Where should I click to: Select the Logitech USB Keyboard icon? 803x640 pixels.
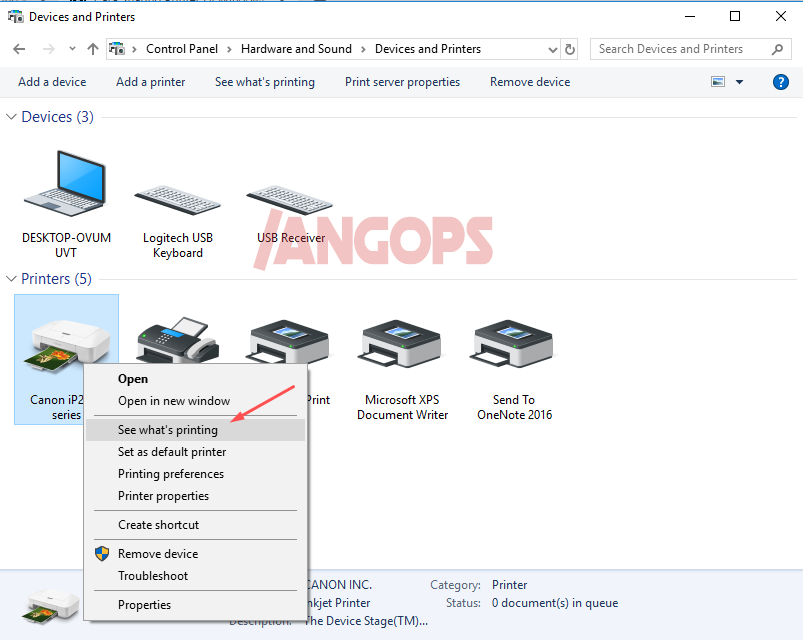tap(177, 201)
